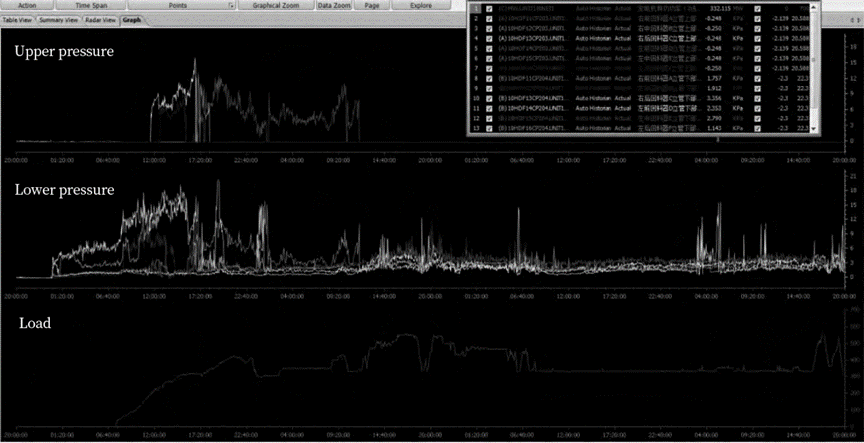Toggle the left checkbox in legend row 6
The width and height of the screenshot is (864, 443).
(x=489, y=58)
